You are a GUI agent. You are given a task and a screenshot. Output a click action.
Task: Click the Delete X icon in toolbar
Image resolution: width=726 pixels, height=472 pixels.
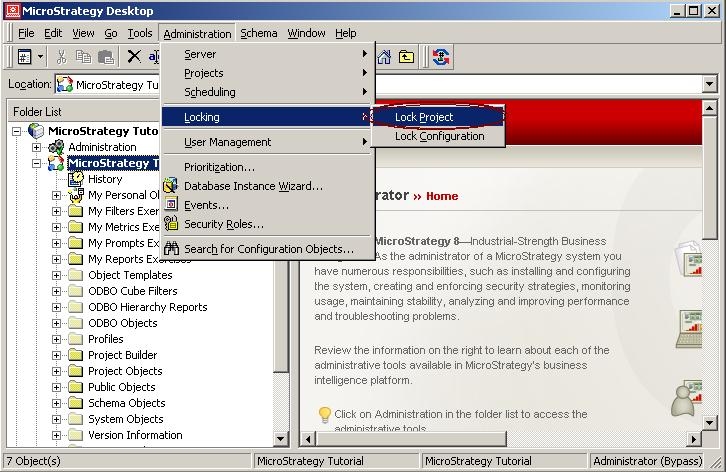pyautogui.click(x=134, y=57)
